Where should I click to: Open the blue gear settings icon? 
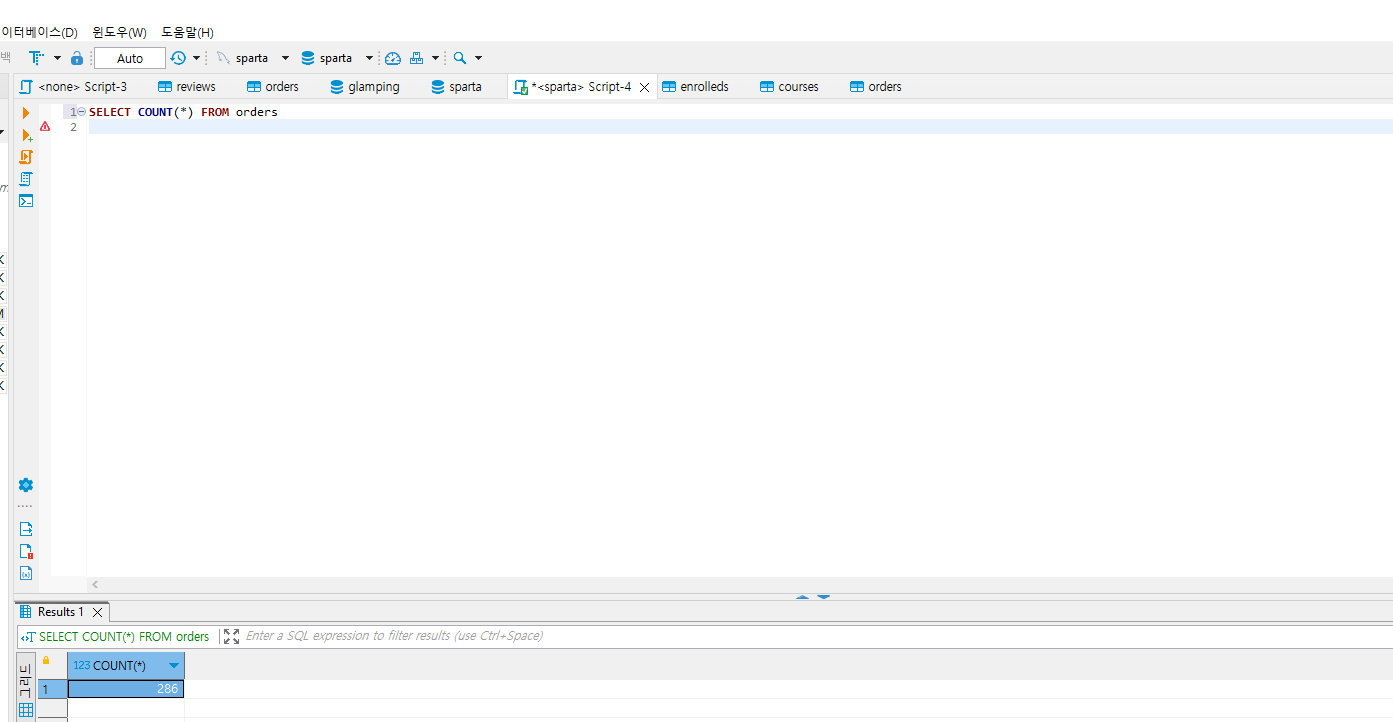pyautogui.click(x=26, y=485)
